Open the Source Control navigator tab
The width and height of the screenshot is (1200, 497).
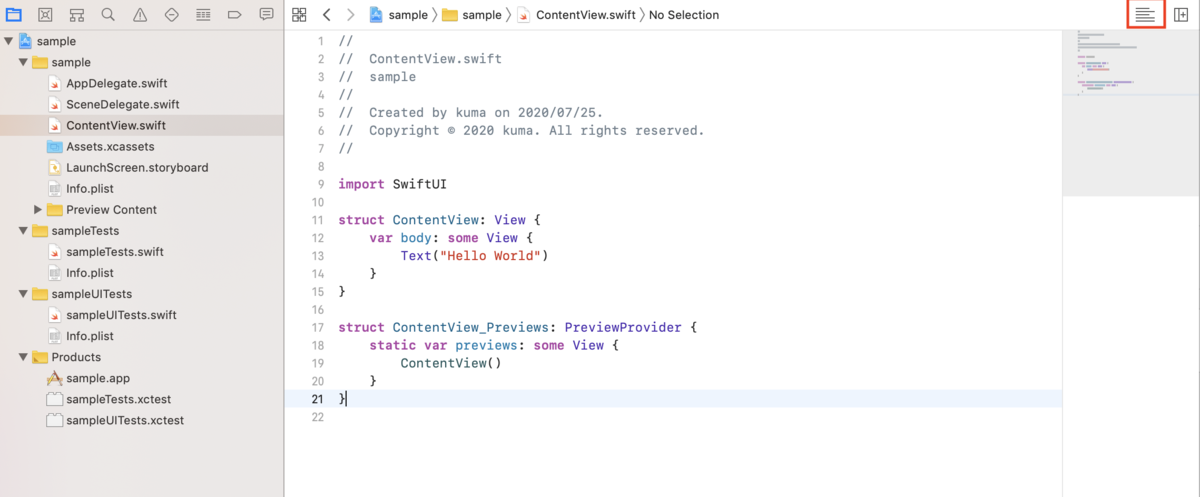(x=45, y=15)
